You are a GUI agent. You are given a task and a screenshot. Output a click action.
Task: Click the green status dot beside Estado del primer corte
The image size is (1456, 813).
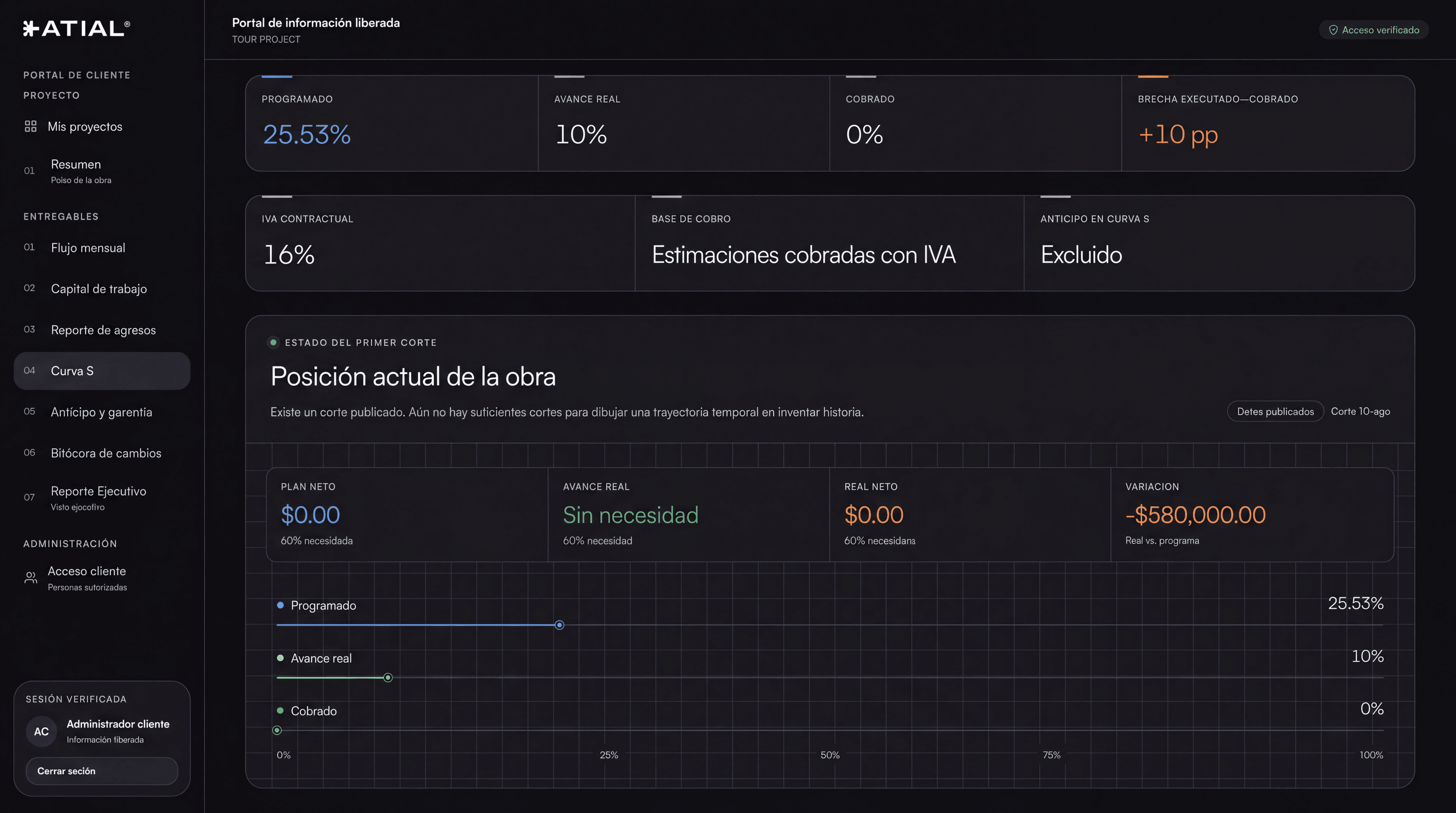(x=273, y=342)
